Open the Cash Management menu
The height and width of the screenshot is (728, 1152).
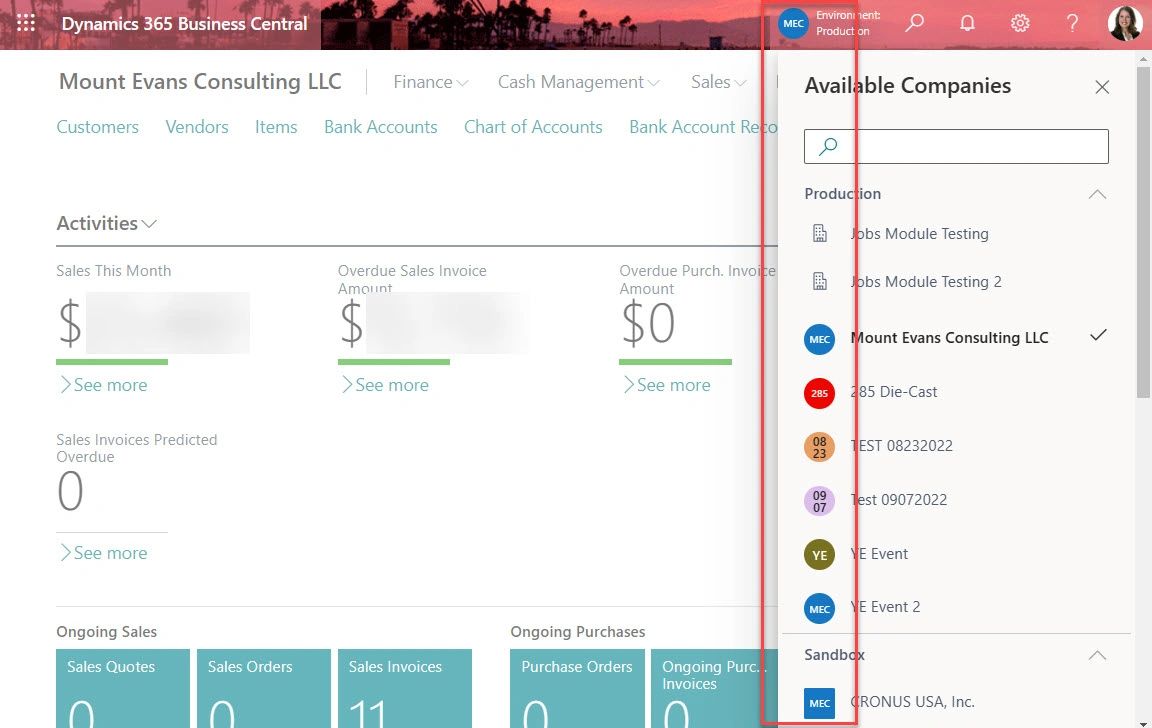coord(578,82)
